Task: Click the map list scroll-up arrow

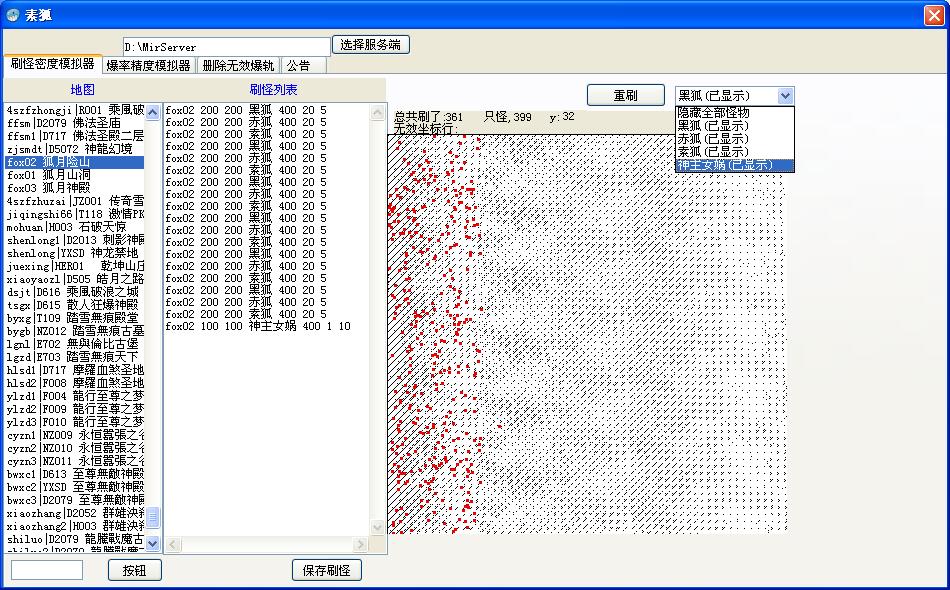Action: click(x=153, y=111)
